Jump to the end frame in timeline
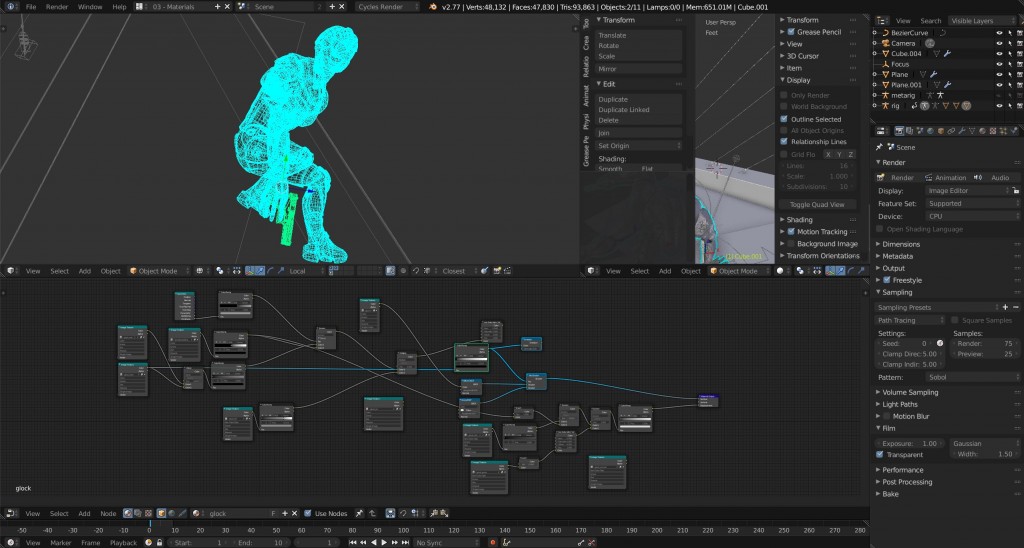The image size is (1024, 548). click(x=406, y=542)
